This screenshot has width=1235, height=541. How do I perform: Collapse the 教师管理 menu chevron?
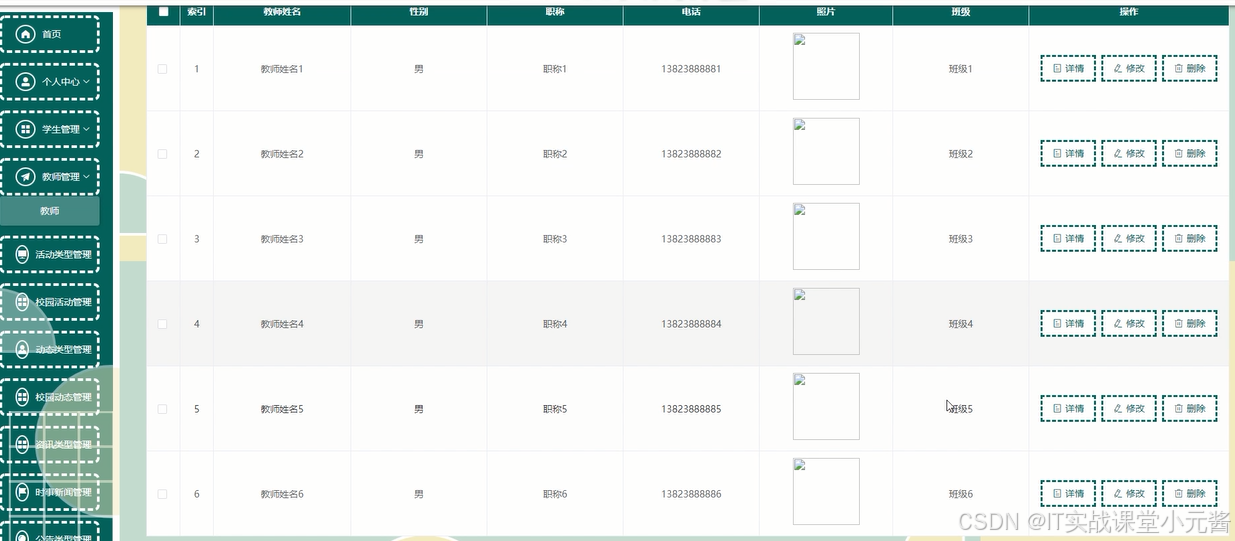coord(87,177)
